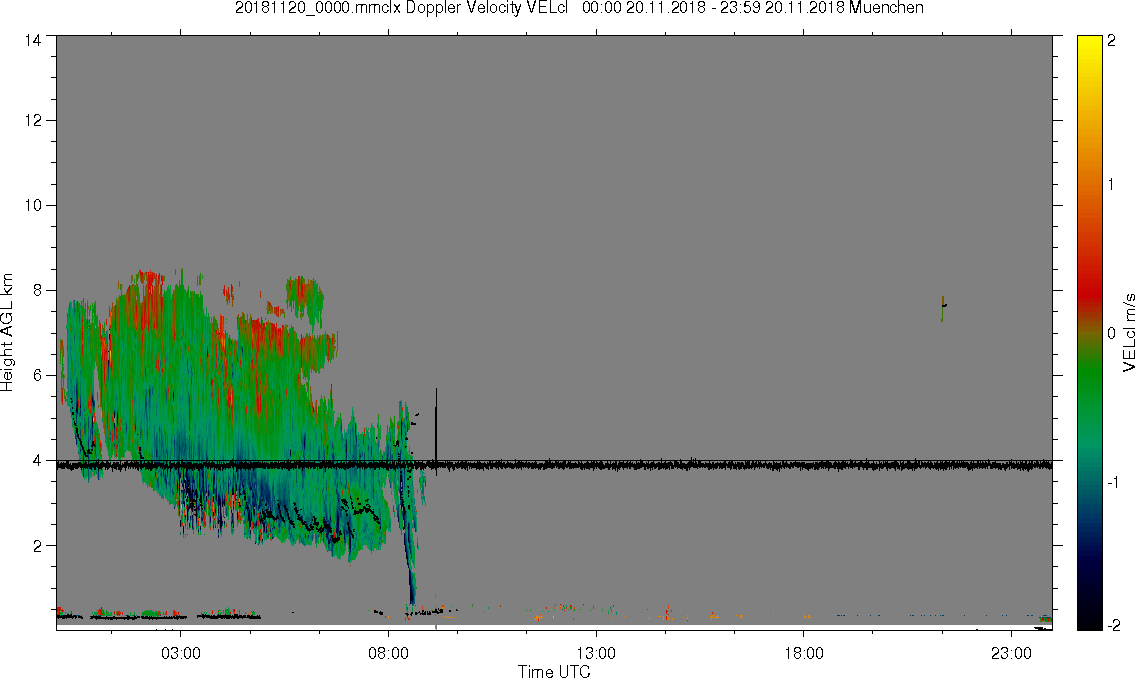Click the yellow top of the colorbar
The image size is (1135, 678).
[x=1089, y=43]
